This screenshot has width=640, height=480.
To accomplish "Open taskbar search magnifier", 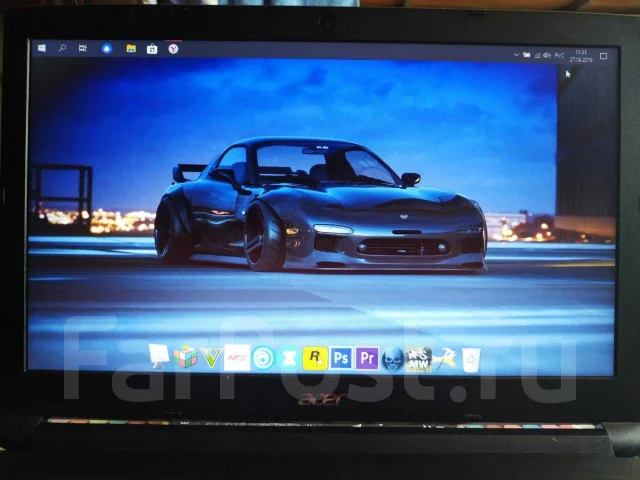I will click(62, 48).
